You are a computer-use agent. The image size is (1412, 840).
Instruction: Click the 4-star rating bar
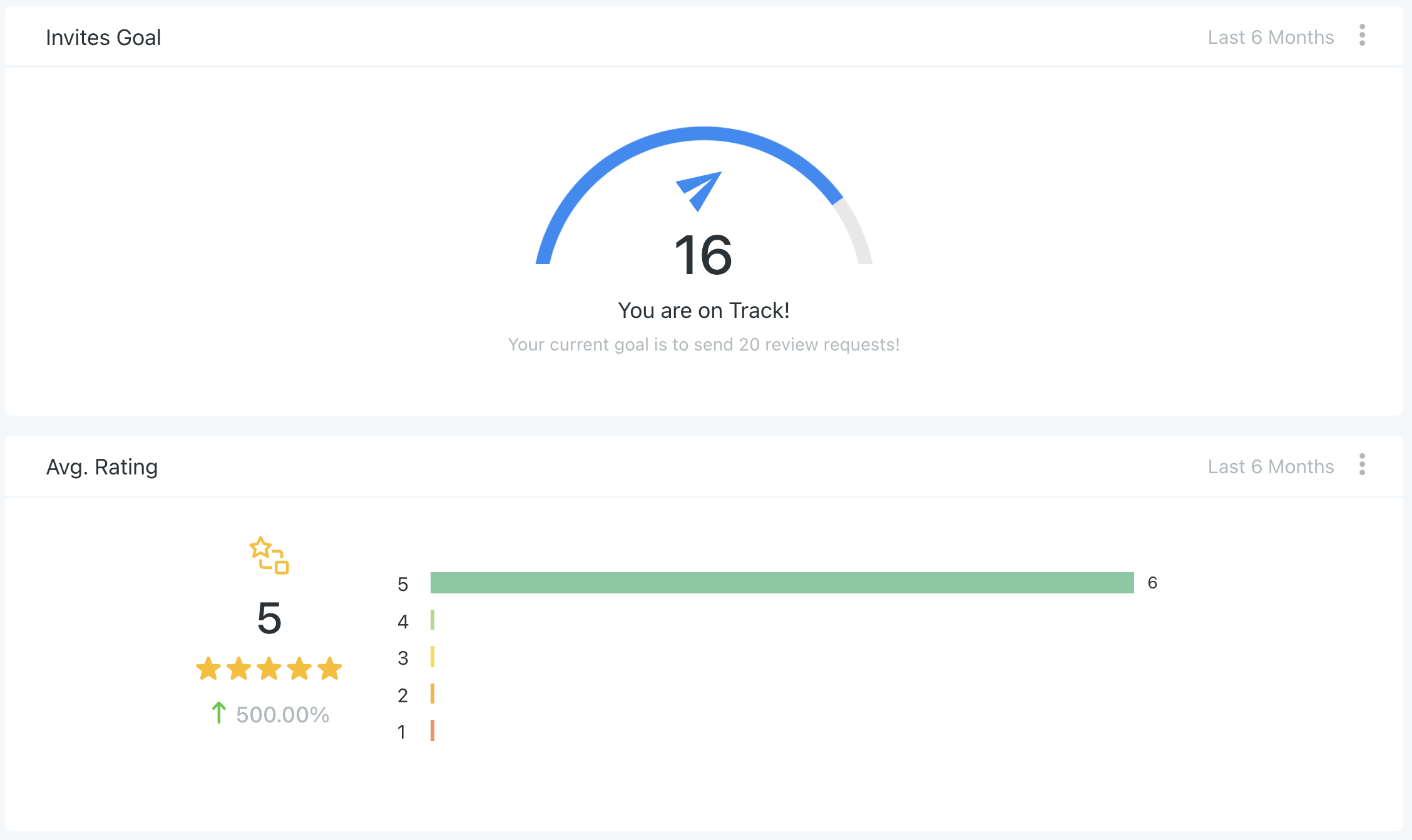432,620
